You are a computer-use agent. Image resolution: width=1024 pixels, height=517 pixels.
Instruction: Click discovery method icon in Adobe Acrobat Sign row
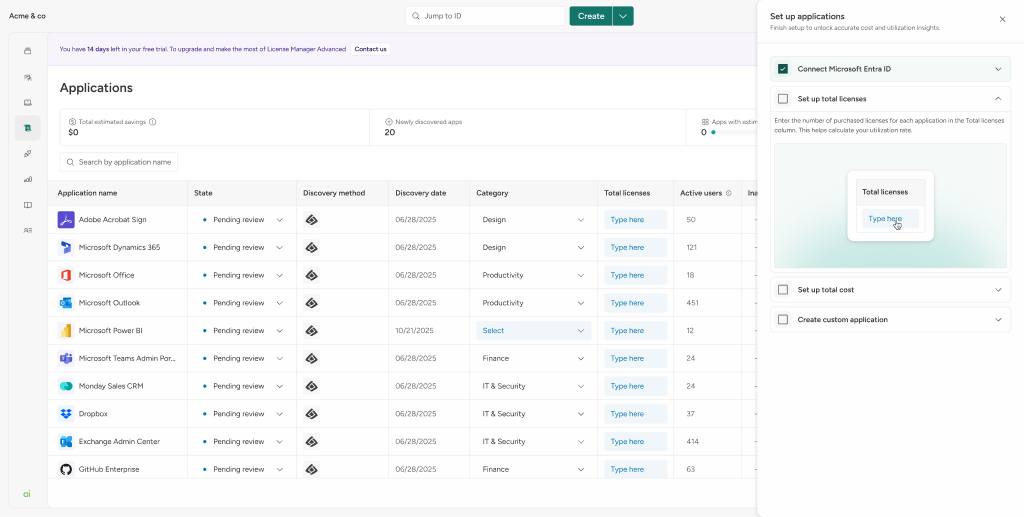coord(312,220)
